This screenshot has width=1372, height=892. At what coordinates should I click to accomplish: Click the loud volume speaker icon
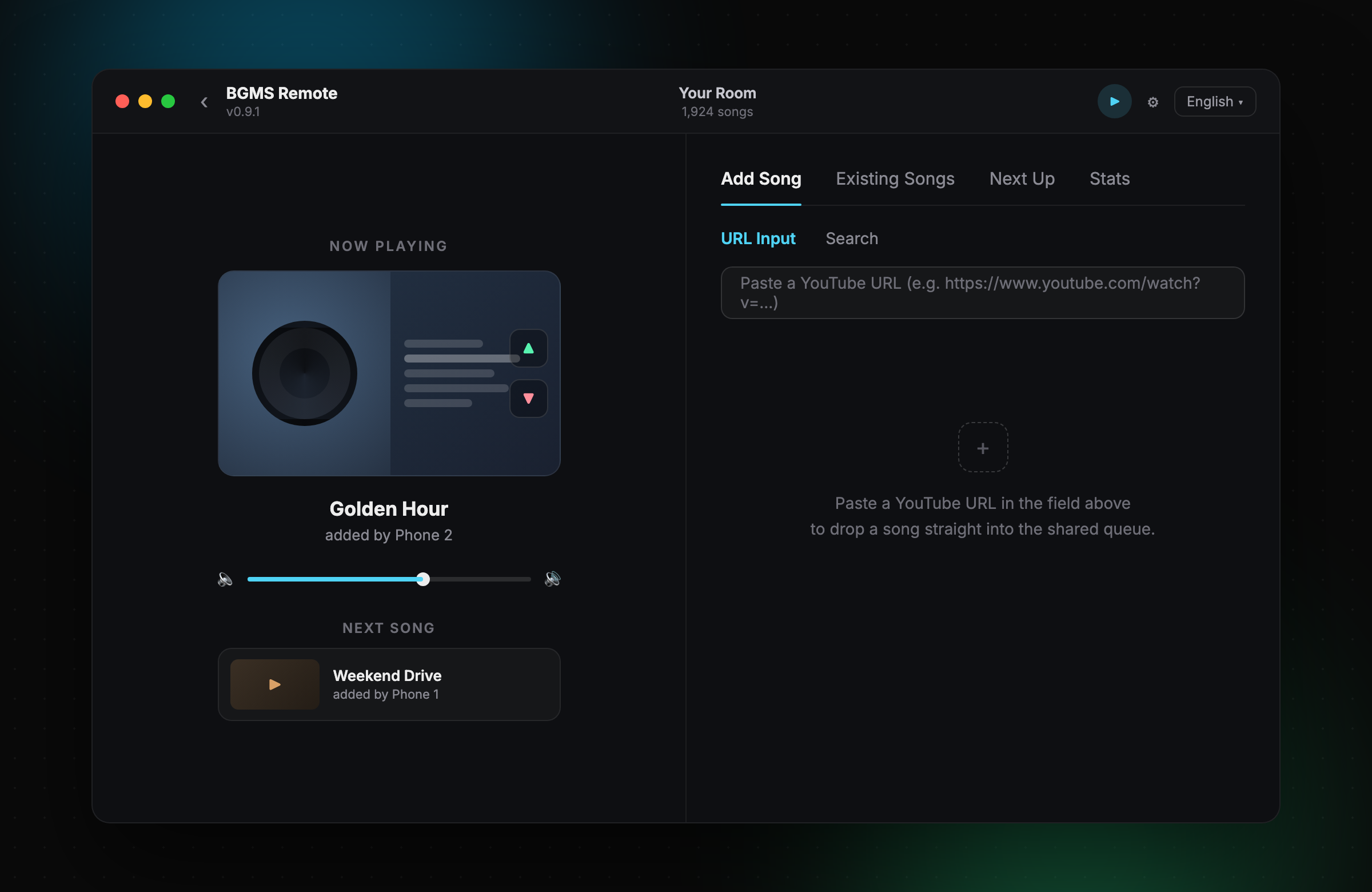(552, 578)
